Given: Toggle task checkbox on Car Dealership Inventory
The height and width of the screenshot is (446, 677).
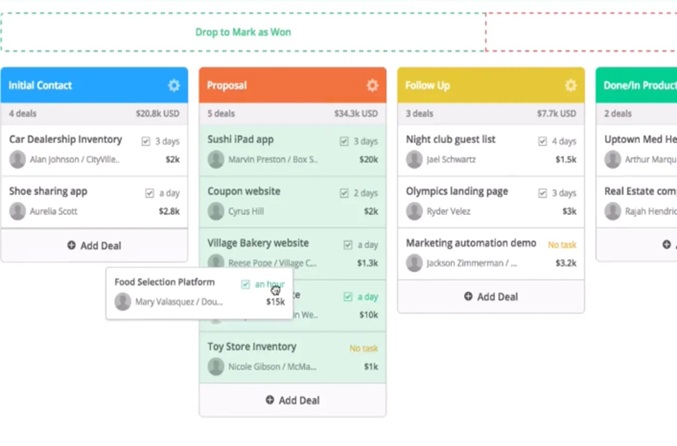Looking at the screenshot, I should click(146, 141).
